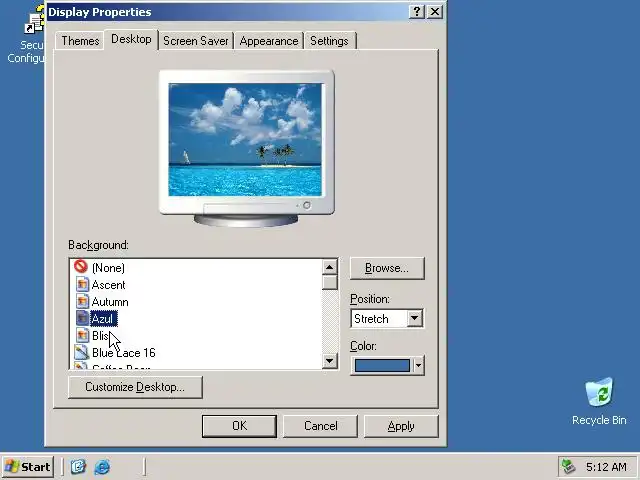Open Internet Explorer from quick launch

tap(102, 467)
